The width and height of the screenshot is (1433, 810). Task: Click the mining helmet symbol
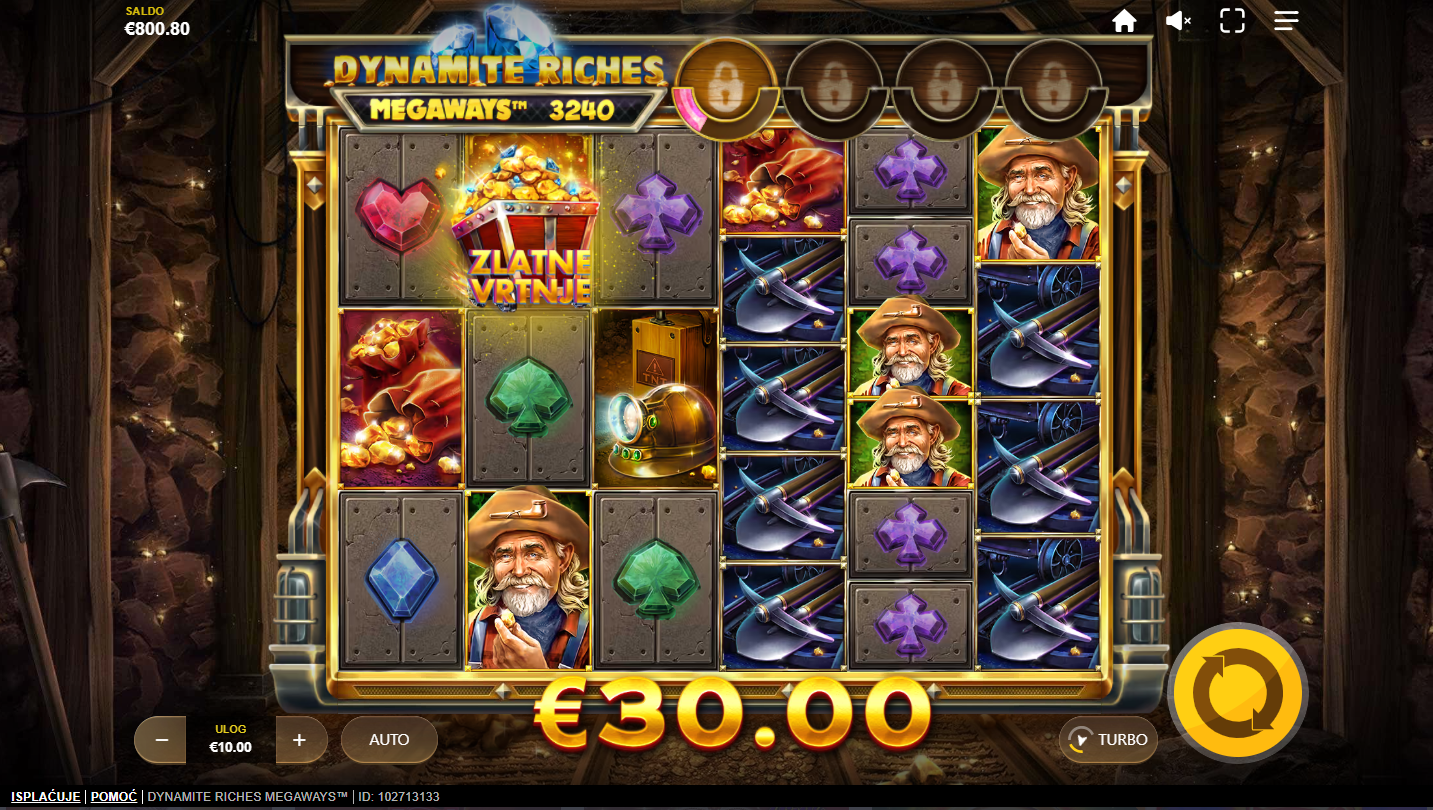pos(656,398)
